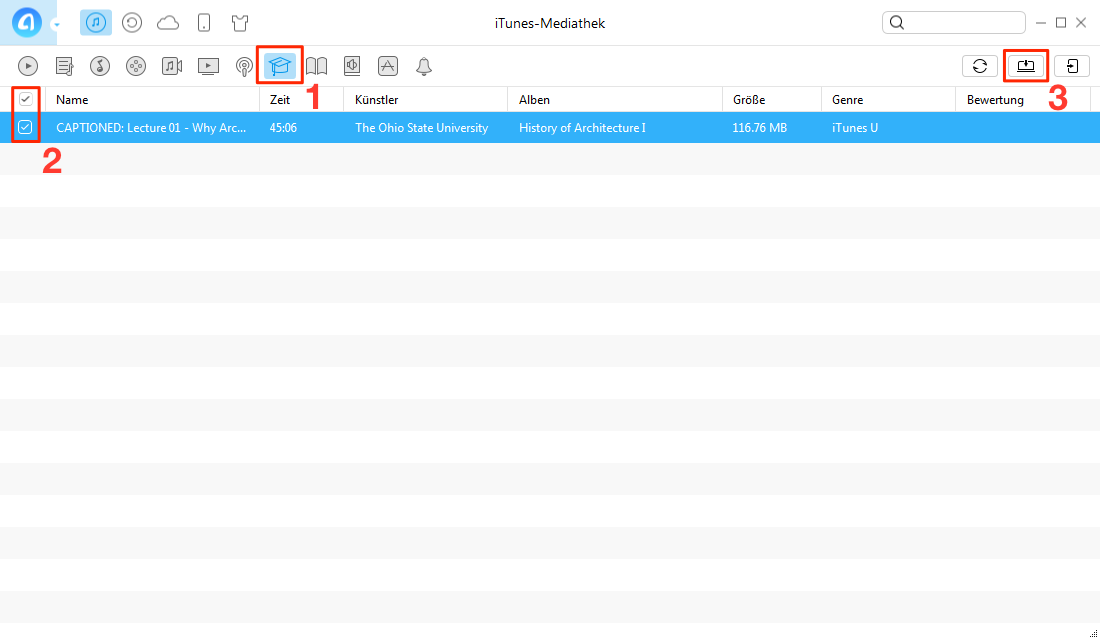This screenshot has height=640, width=1100.
Task: Click the '116.76 MB' size cell
Action: [760, 128]
